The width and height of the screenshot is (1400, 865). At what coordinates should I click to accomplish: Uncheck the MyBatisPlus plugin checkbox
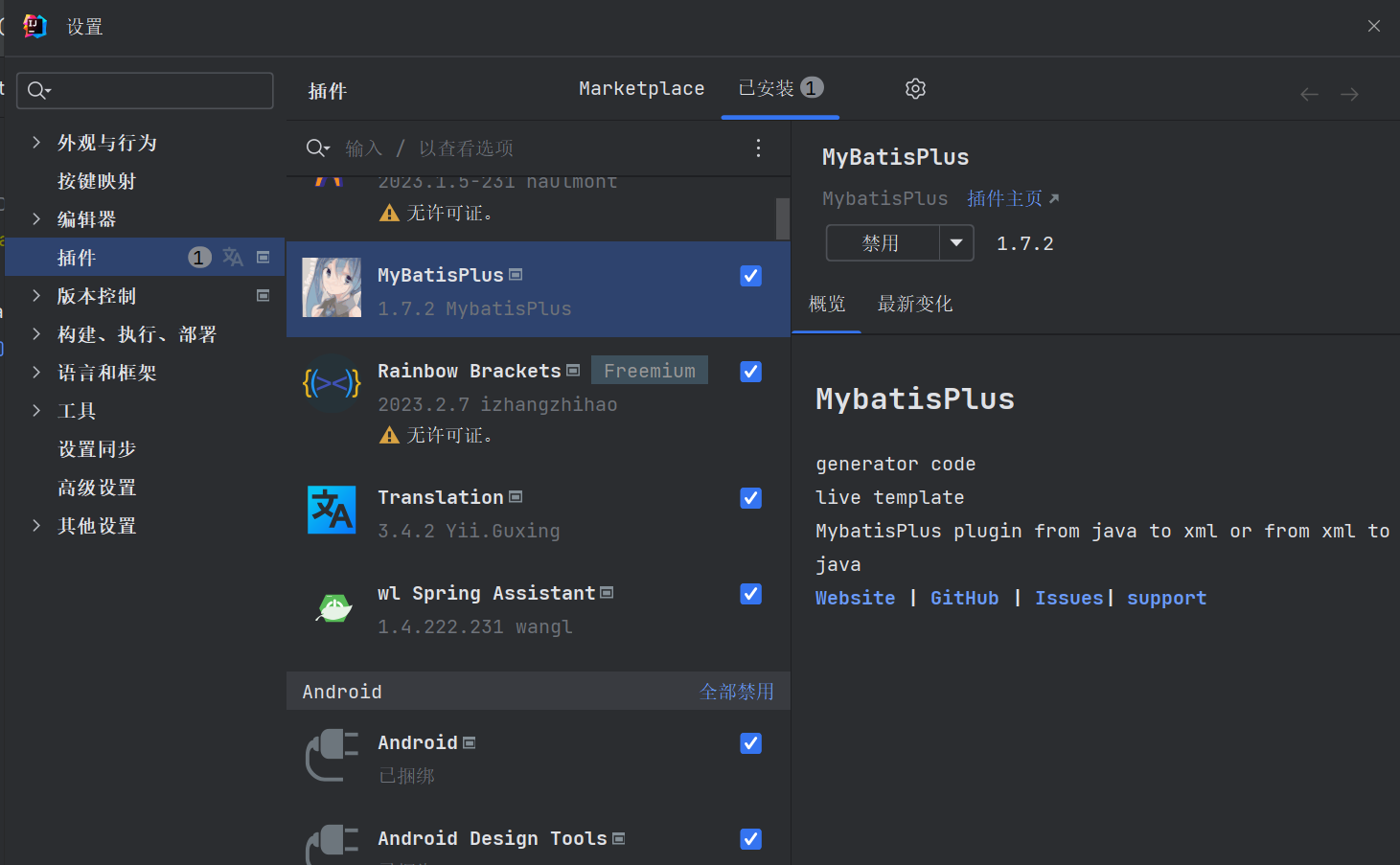[x=751, y=276]
